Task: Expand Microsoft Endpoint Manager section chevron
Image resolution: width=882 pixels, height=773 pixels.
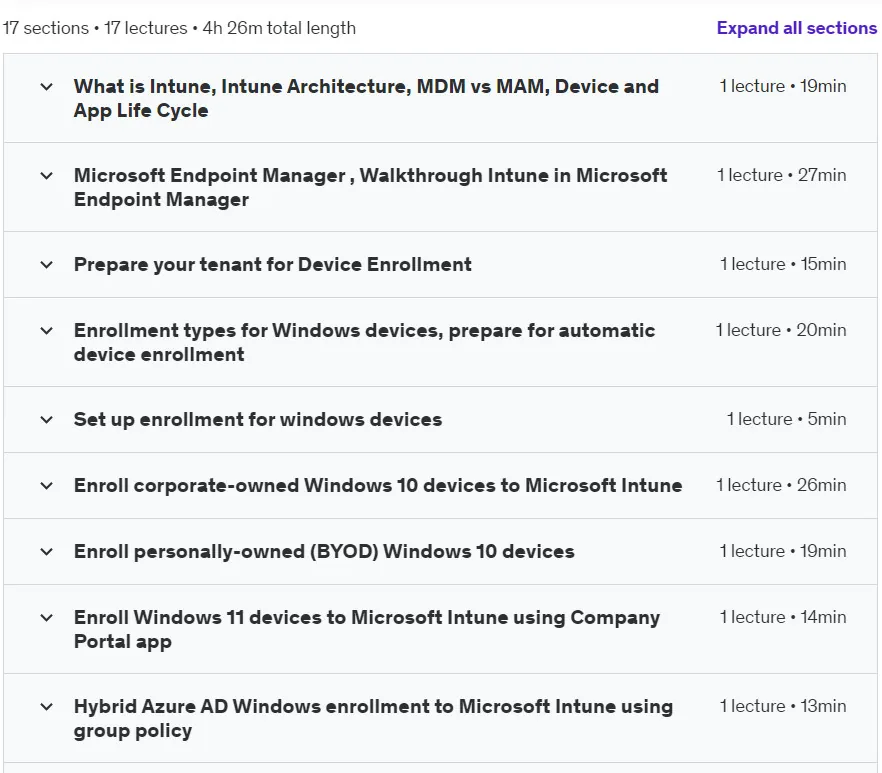Action: pyautogui.click(x=47, y=176)
